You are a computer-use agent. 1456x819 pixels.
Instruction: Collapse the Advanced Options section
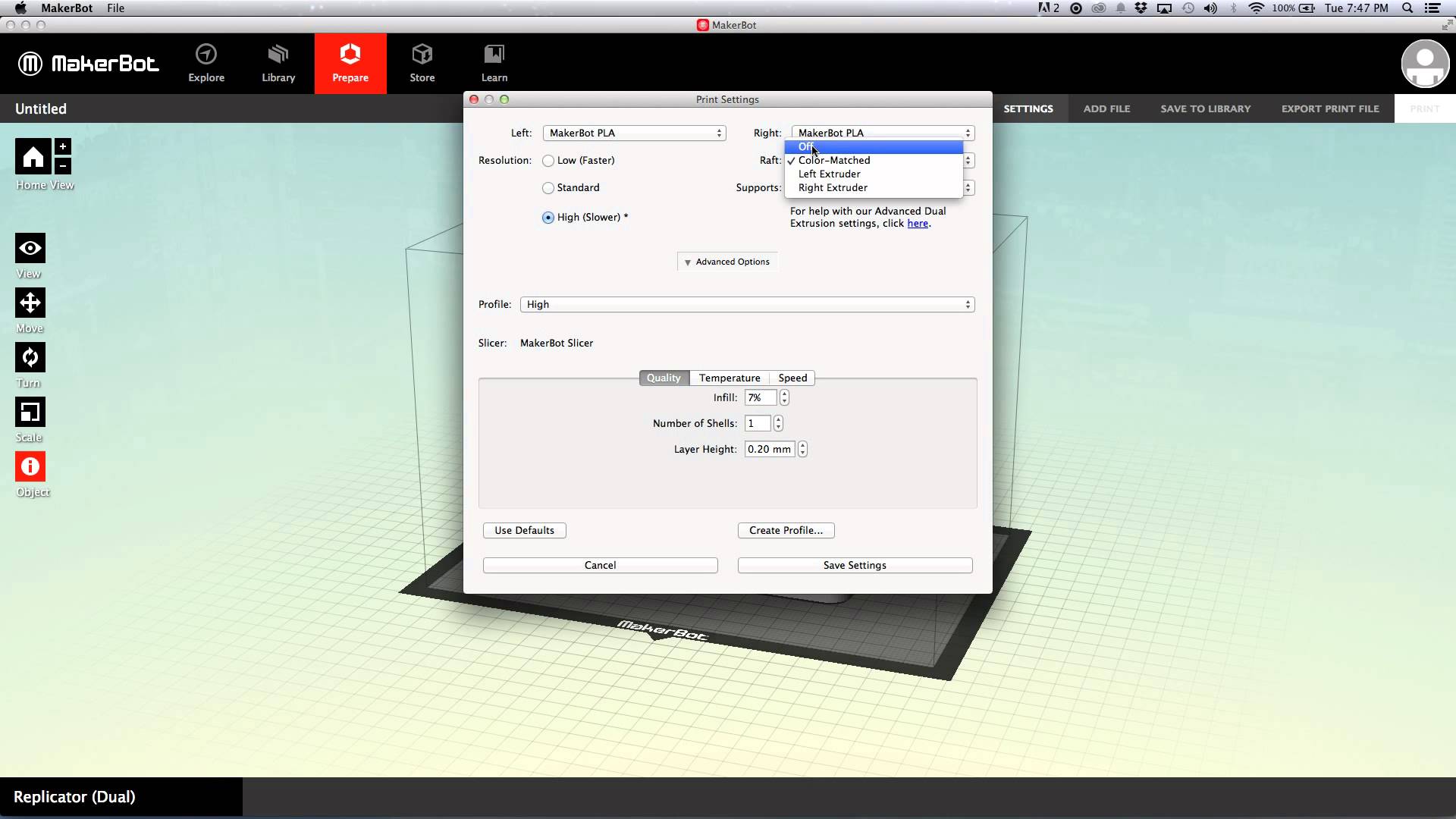[x=727, y=262]
